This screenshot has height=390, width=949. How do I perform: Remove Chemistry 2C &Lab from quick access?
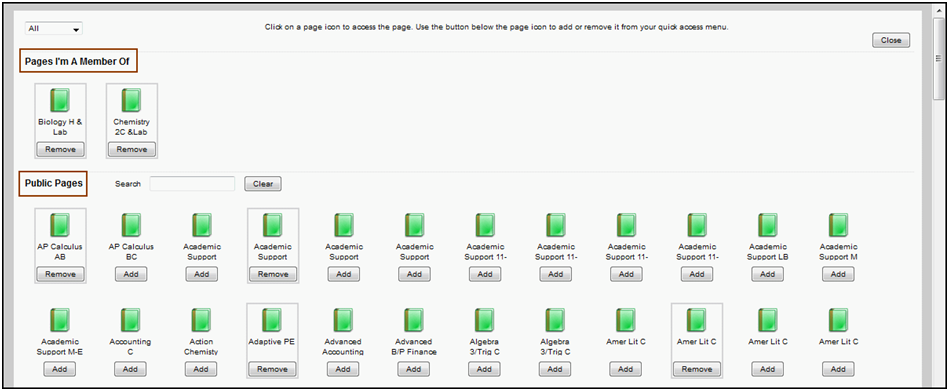coord(131,150)
